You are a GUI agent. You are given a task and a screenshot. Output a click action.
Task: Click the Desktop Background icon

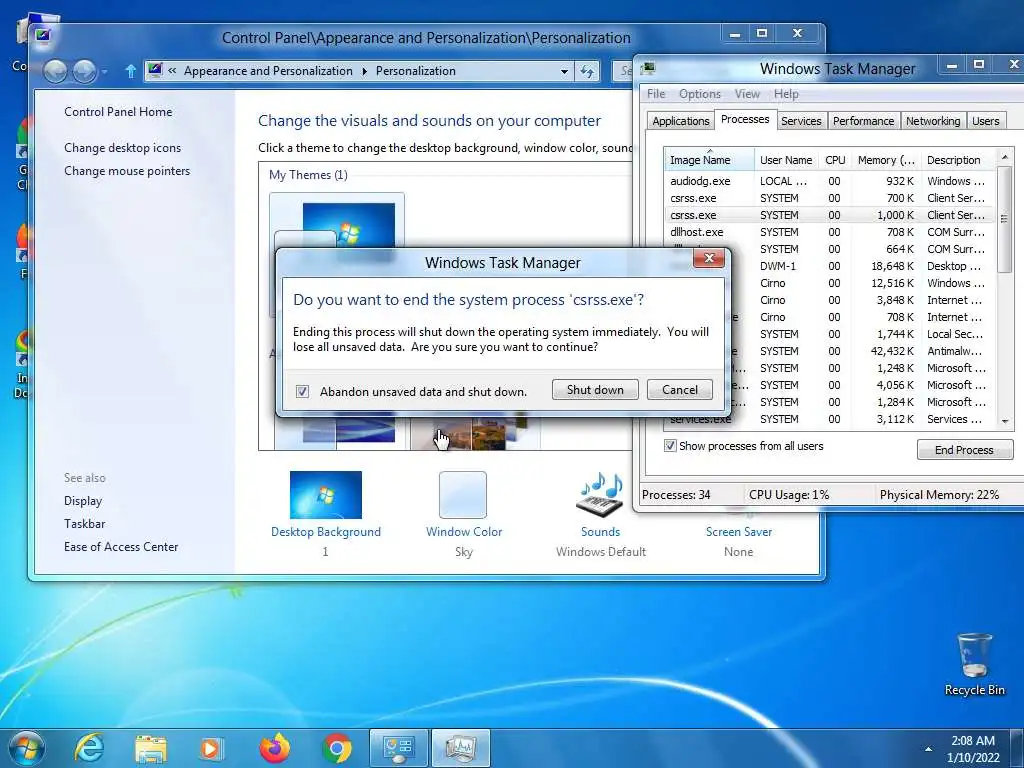(x=326, y=494)
